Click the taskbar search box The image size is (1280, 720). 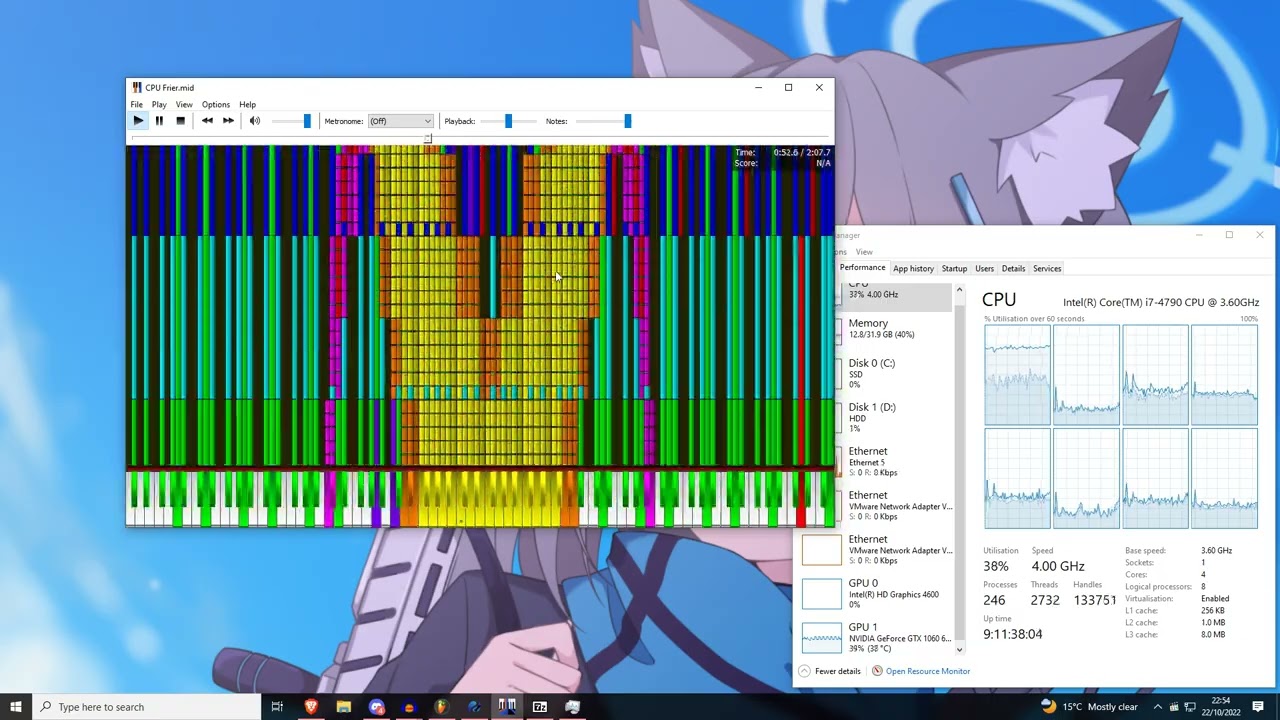tap(146, 707)
